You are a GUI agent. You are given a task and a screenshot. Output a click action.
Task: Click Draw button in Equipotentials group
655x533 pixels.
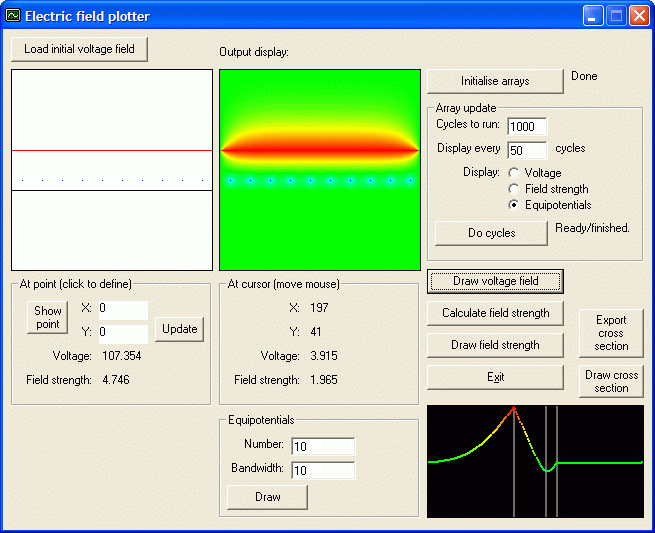[x=267, y=497]
